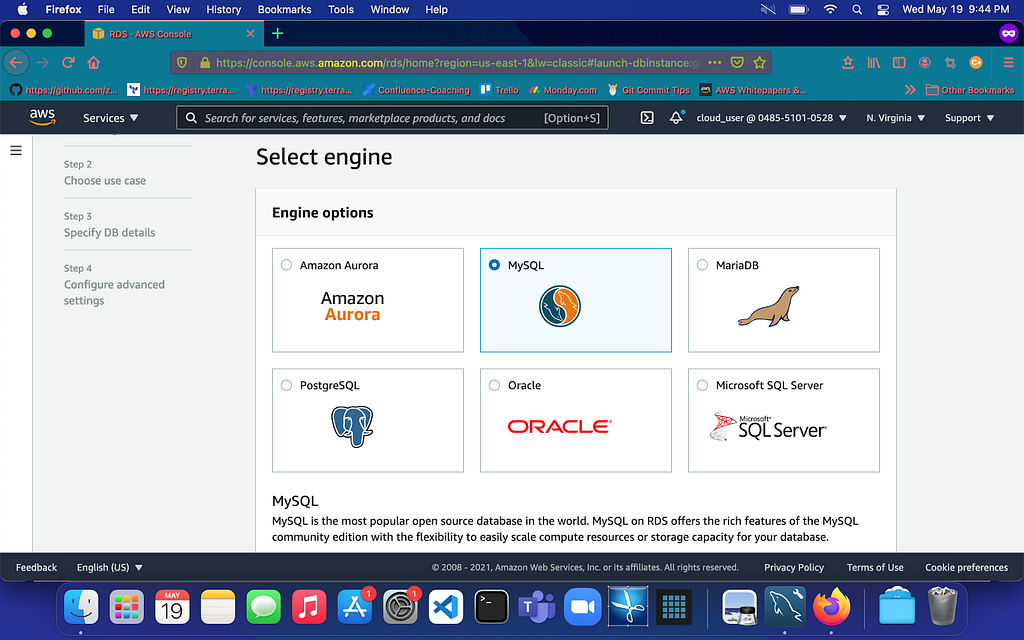The height and width of the screenshot is (640, 1024).
Task: Open Firefox application hamburger menu
Action: click(x=1008, y=63)
